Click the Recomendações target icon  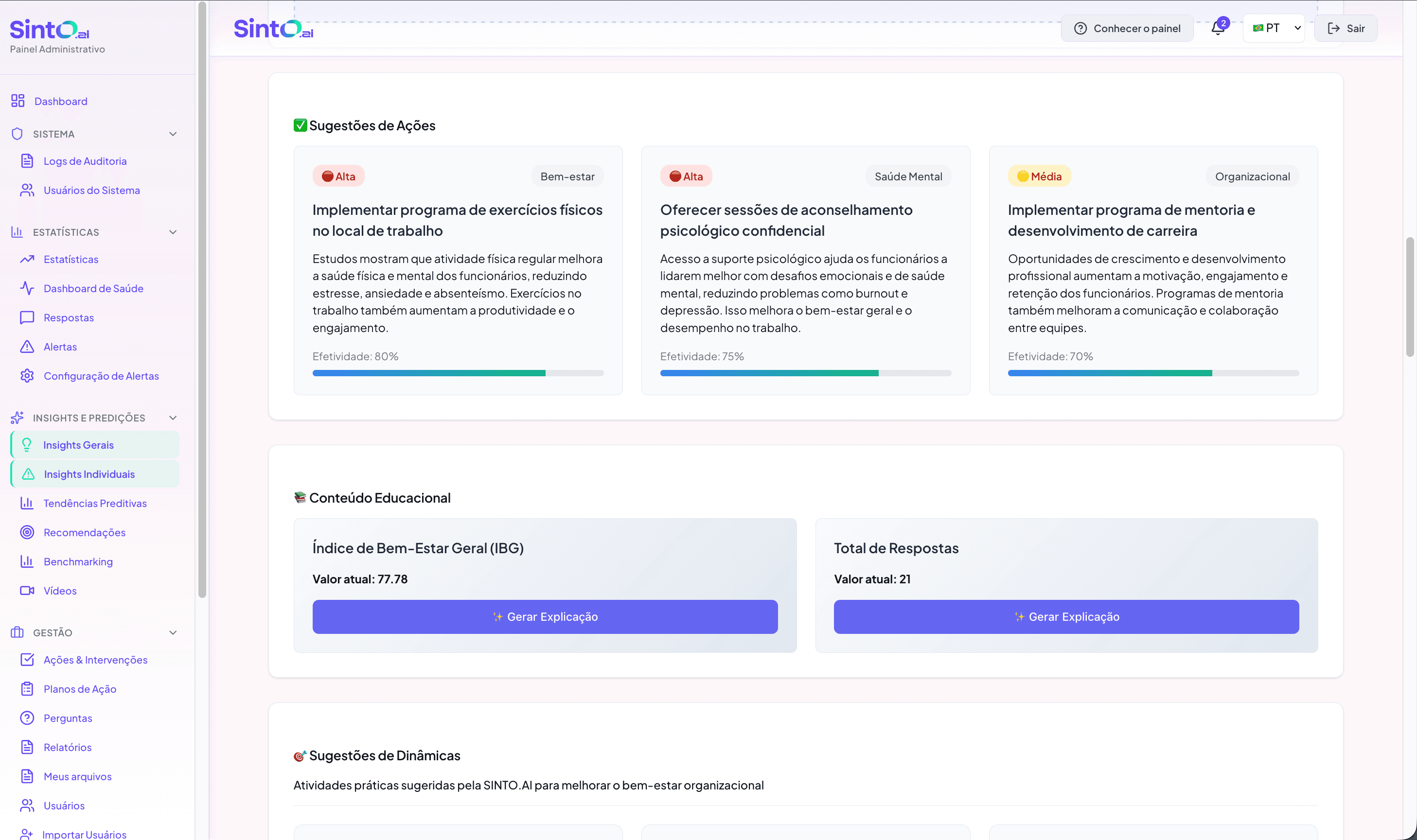point(27,532)
